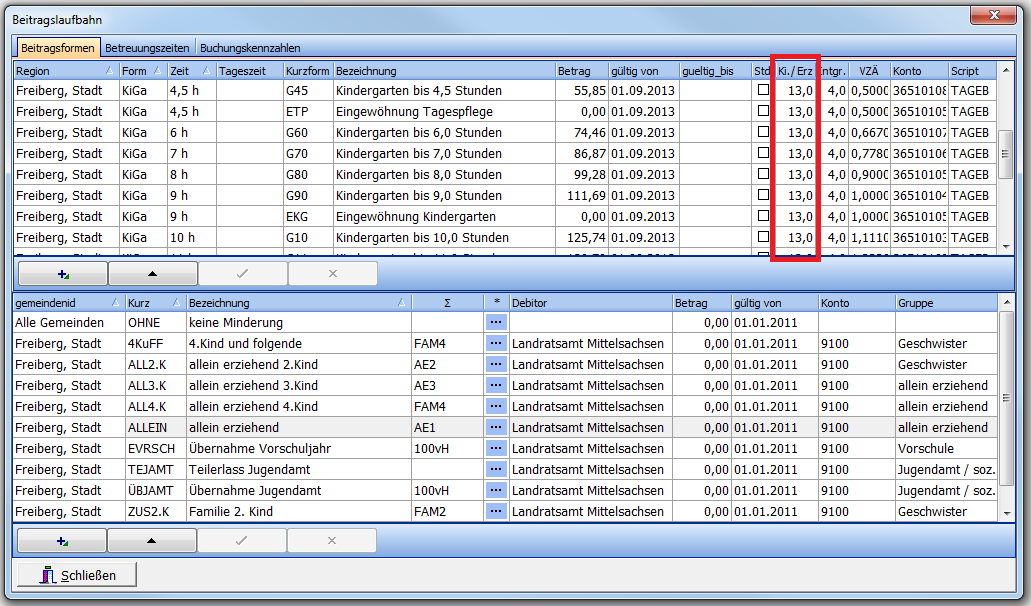Open the details button for Familie 2. Kind
The height and width of the screenshot is (606, 1031).
tap(496, 512)
